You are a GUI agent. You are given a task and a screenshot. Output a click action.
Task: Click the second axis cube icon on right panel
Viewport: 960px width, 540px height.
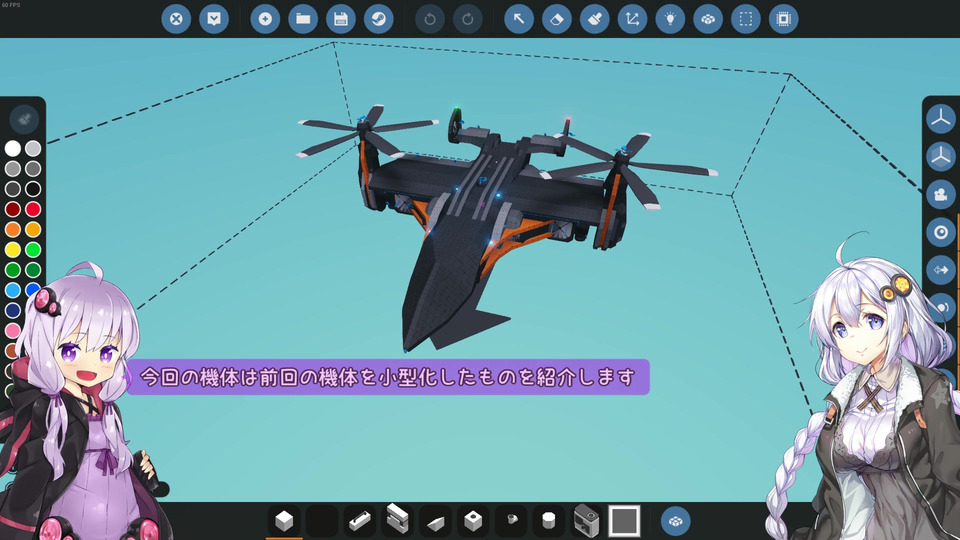tap(940, 157)
